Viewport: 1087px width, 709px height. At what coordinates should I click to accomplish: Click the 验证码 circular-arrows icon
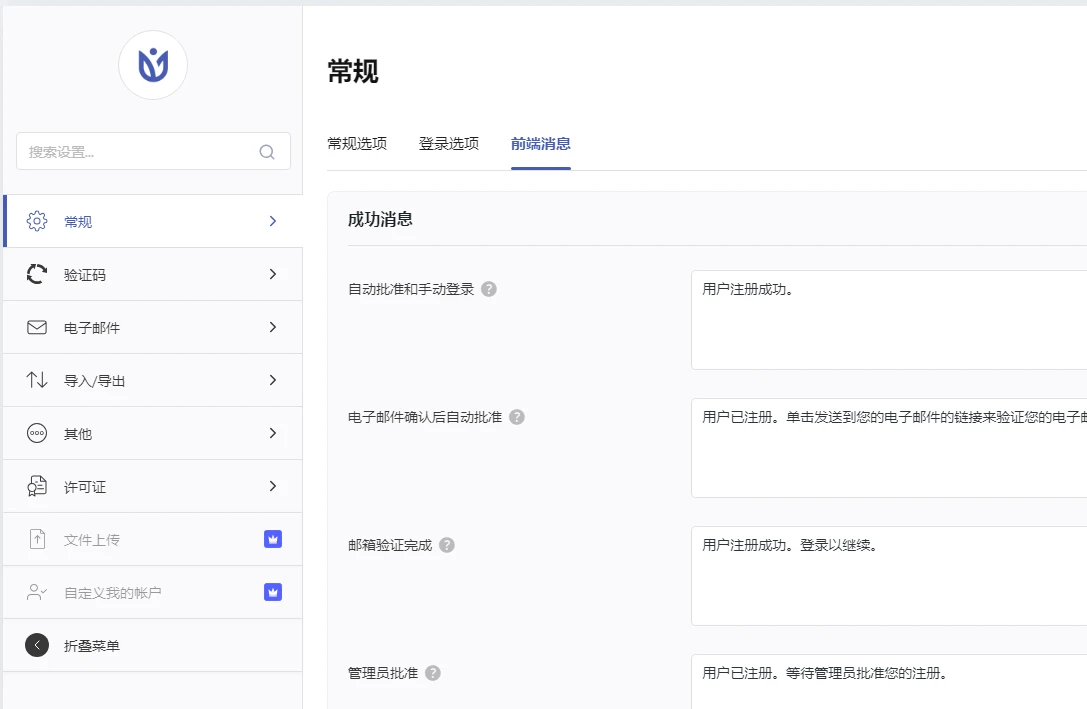point(36,274)
